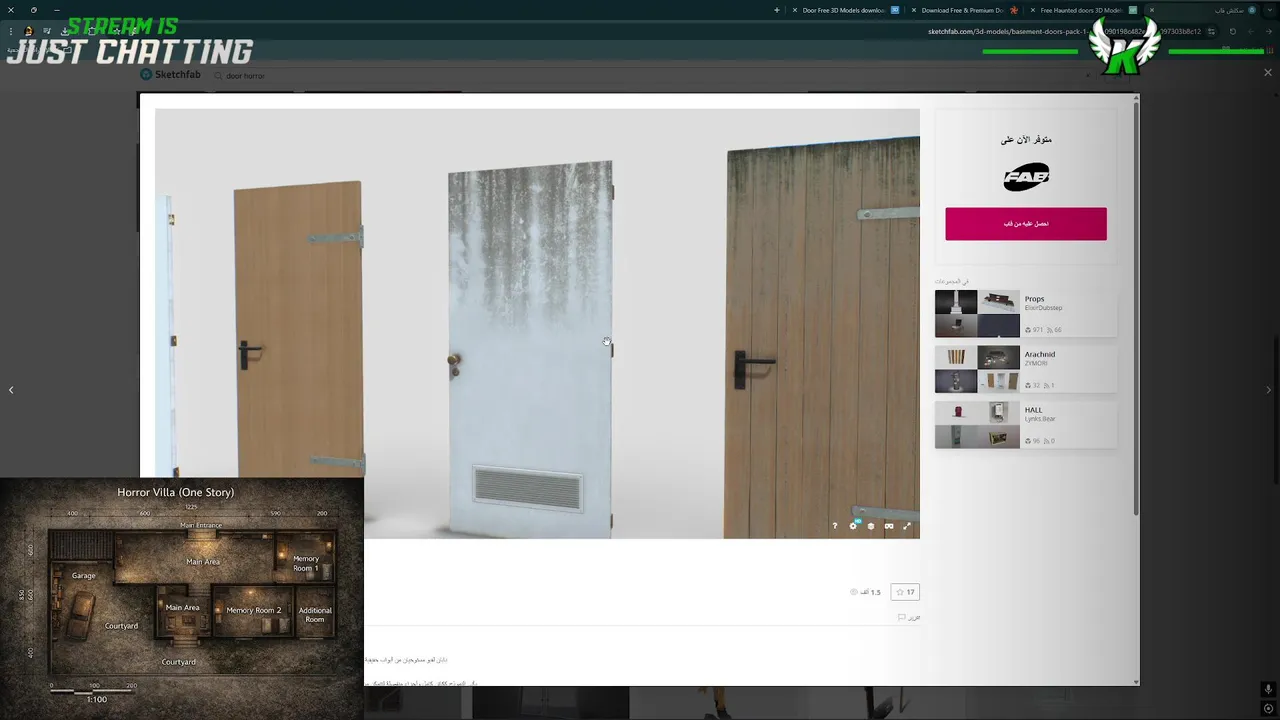Open the 3D viewer help icon
The height and width of the screenshot is (720, 1280).
point(835,526)
